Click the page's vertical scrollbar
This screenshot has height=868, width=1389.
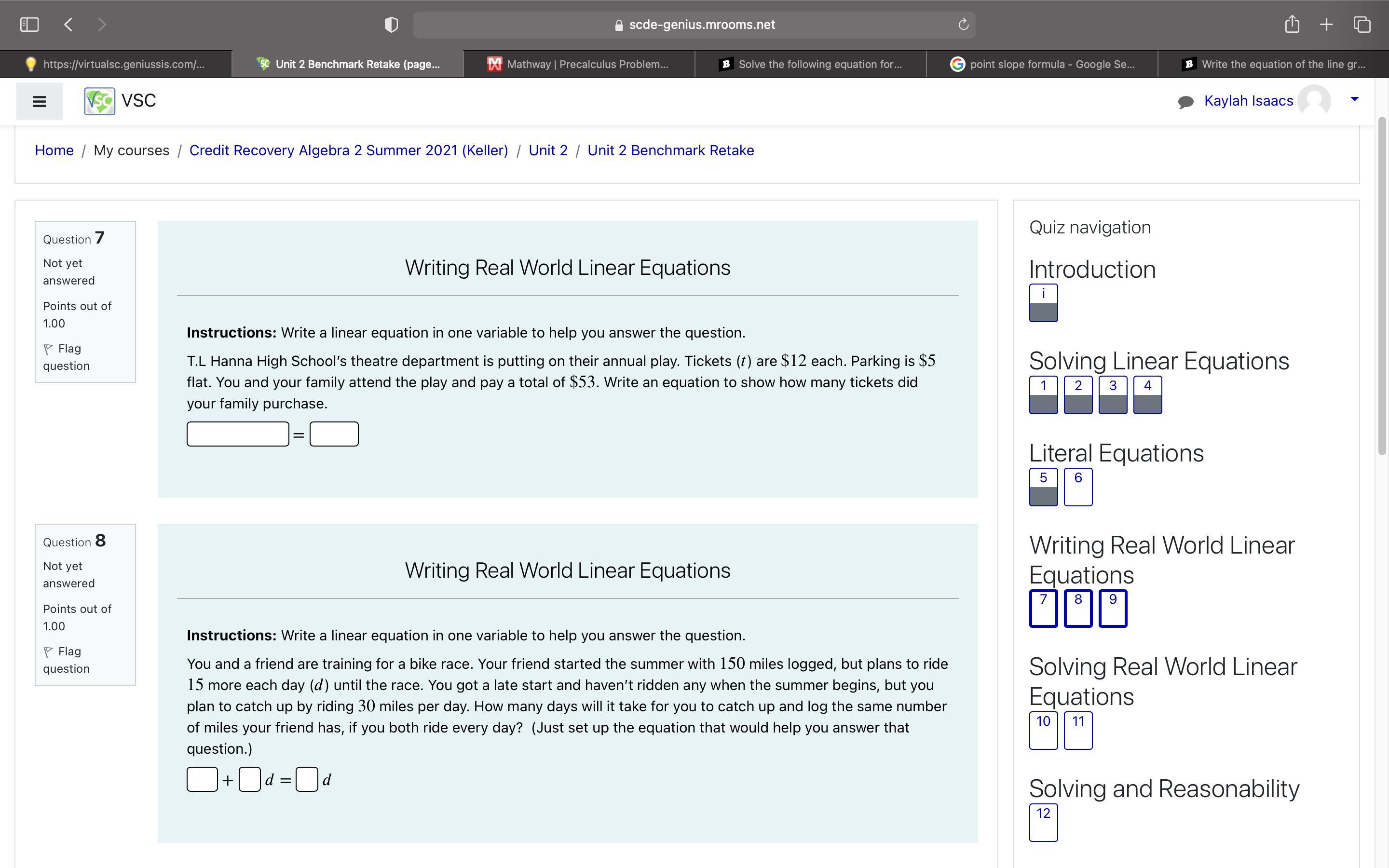1382,287
